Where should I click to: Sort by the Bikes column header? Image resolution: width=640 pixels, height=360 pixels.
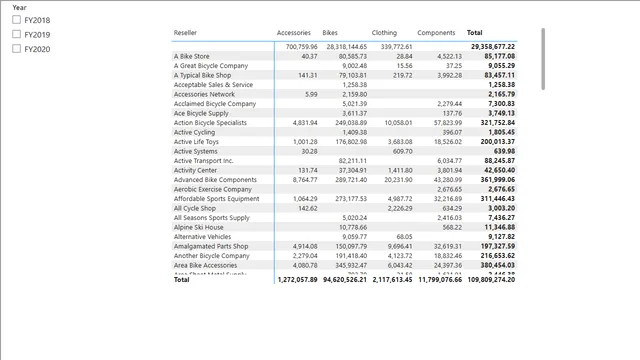tap(330, 33)
